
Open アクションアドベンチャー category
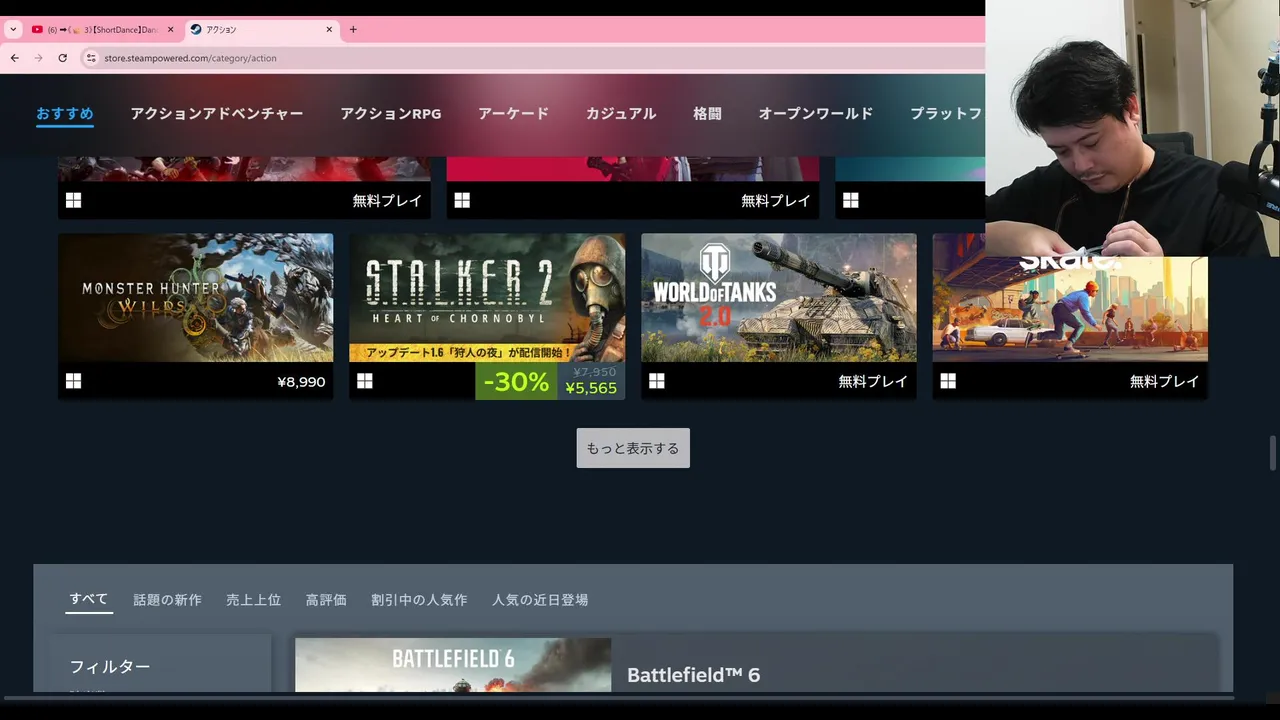click(x=217, y=114)
